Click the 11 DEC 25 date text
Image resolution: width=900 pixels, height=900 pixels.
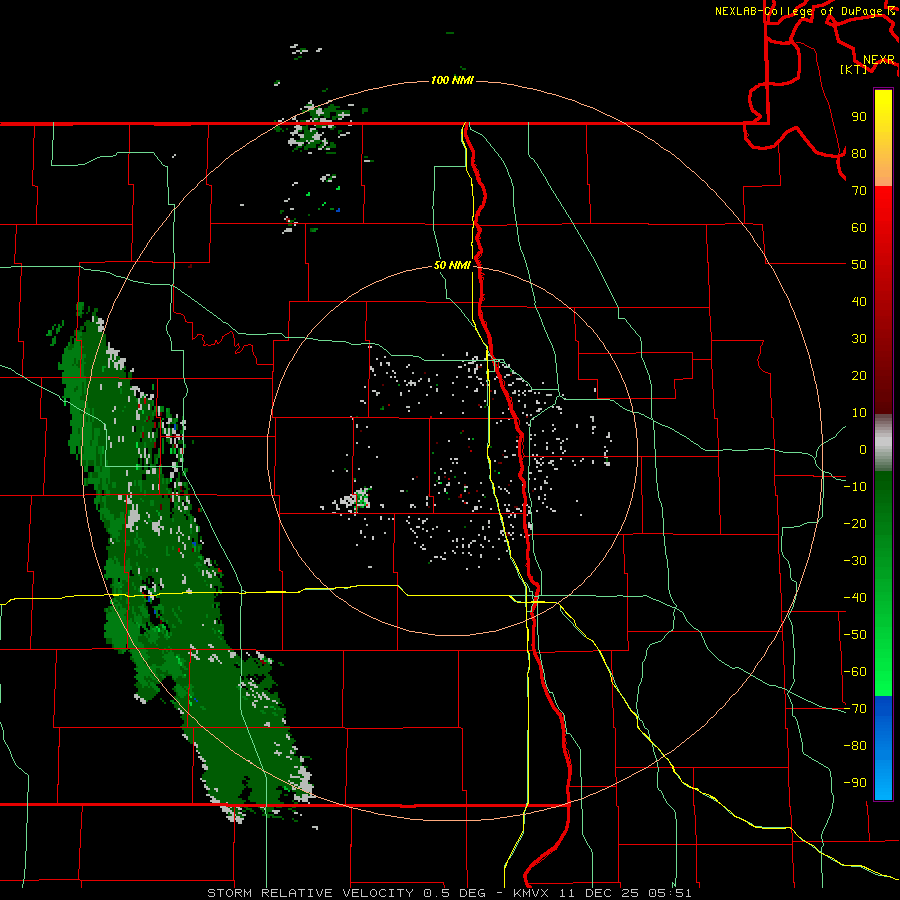point(601,893)
